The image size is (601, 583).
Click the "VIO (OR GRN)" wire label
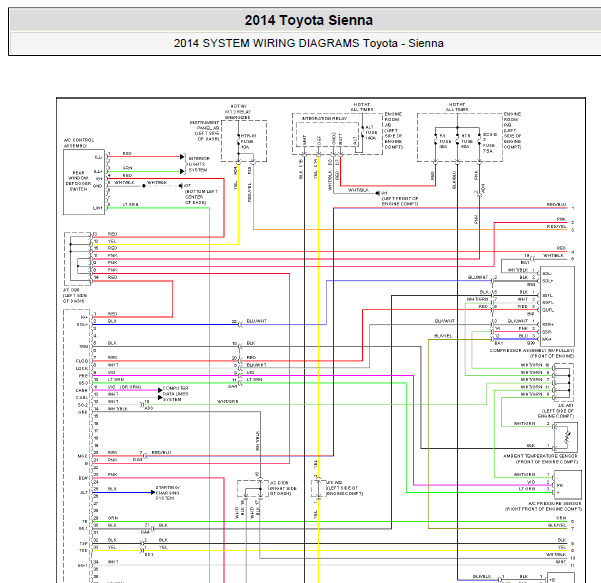point(125,387)
